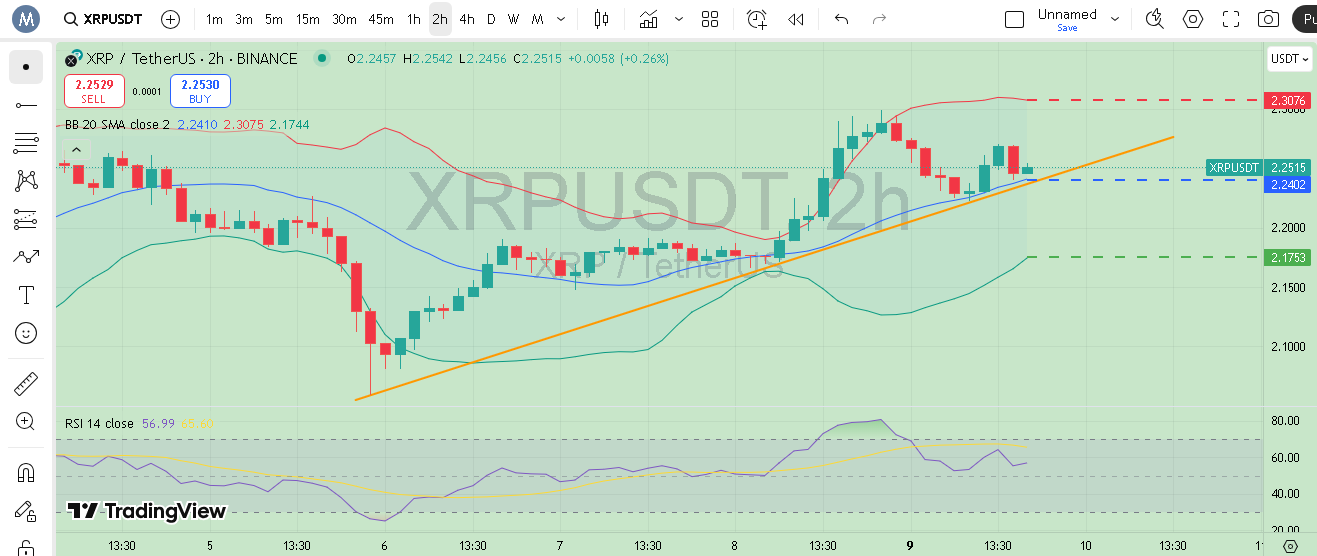This screenshot has width=1317, height=556.
Task: Select the weekly W timeframe
Action: pos(514,19)
